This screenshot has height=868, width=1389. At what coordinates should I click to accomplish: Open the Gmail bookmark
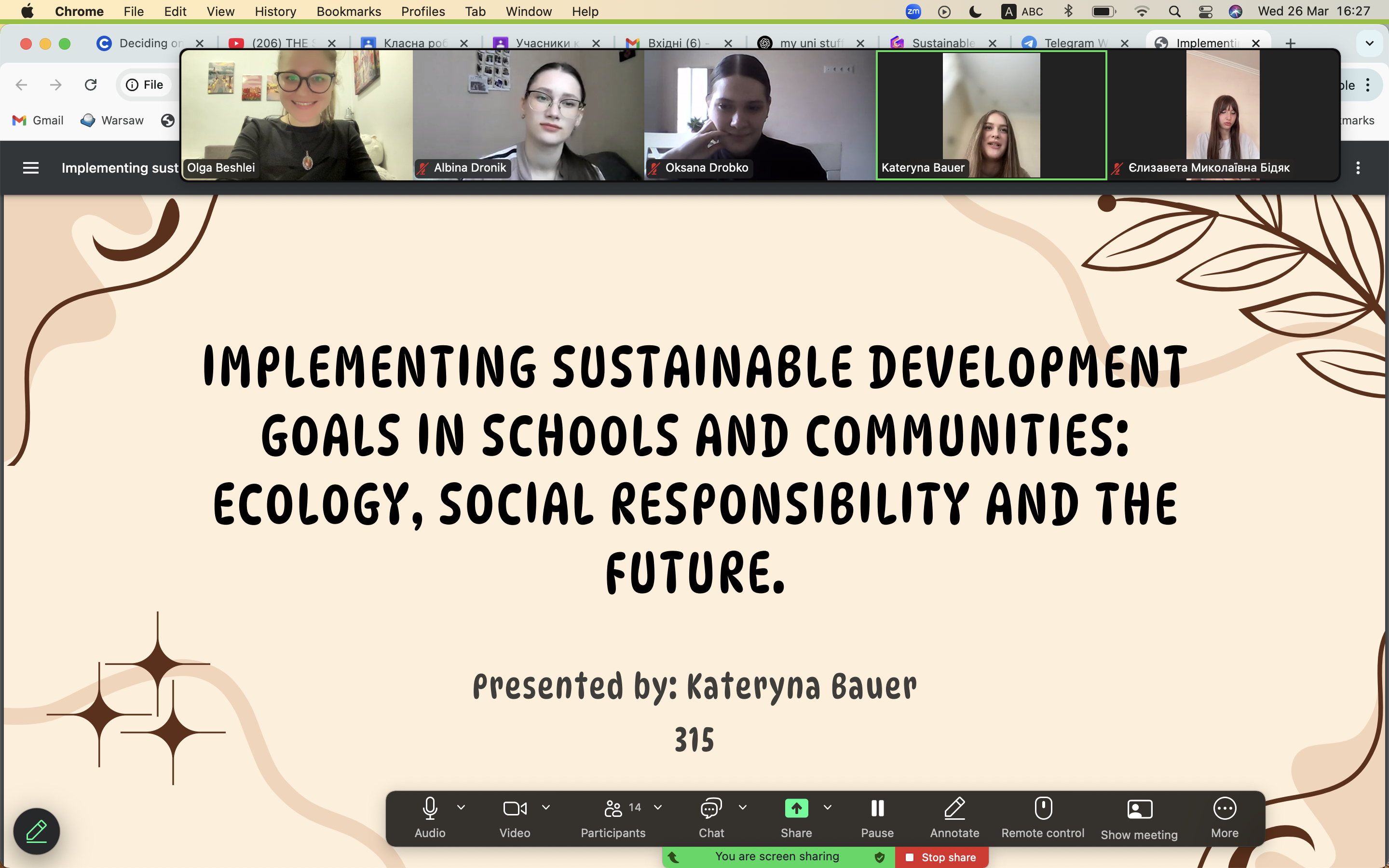(38, 121)
